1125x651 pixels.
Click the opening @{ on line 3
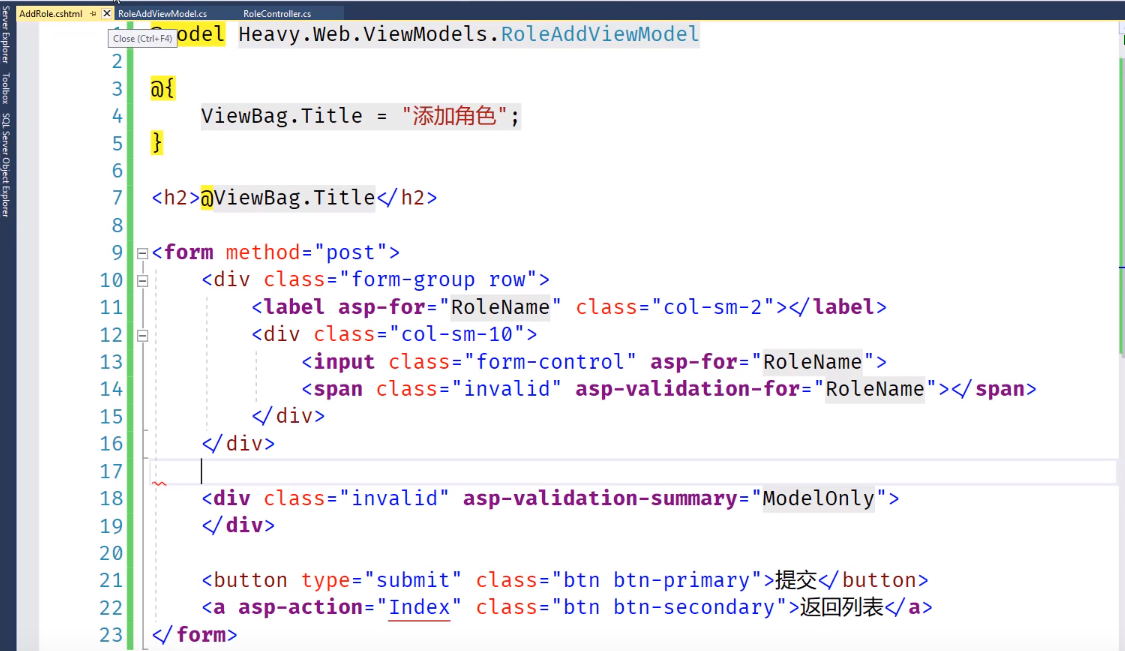coord(163,88)
